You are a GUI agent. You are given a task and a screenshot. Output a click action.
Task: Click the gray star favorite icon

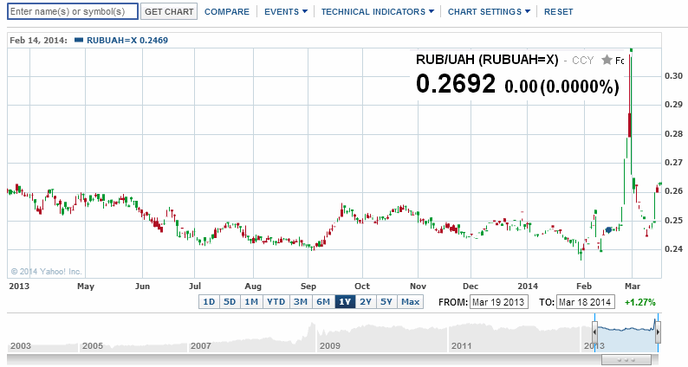(x=607, y=60)
